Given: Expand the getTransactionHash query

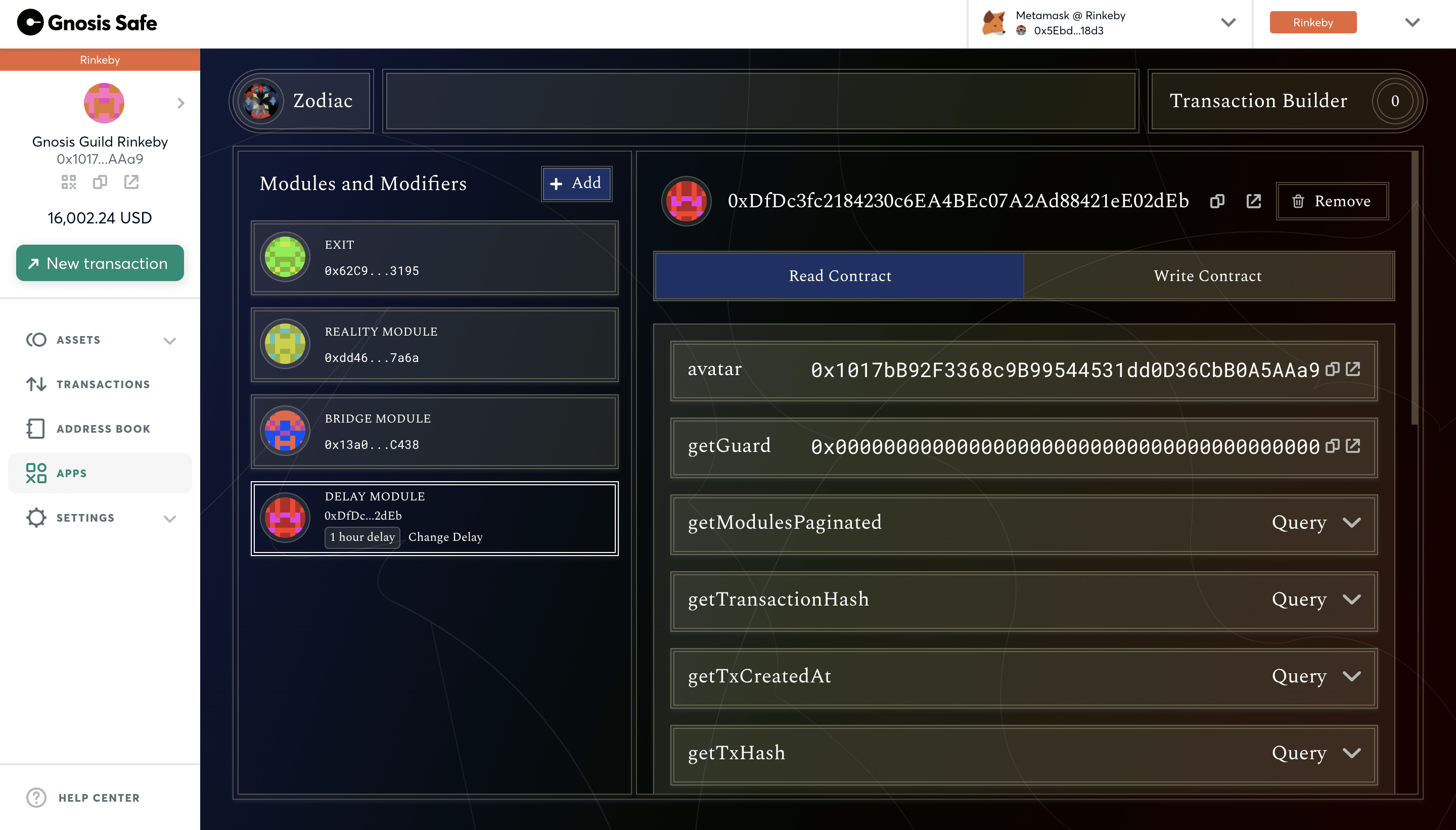Looking at the screenshot, I should click(1352, 598).
